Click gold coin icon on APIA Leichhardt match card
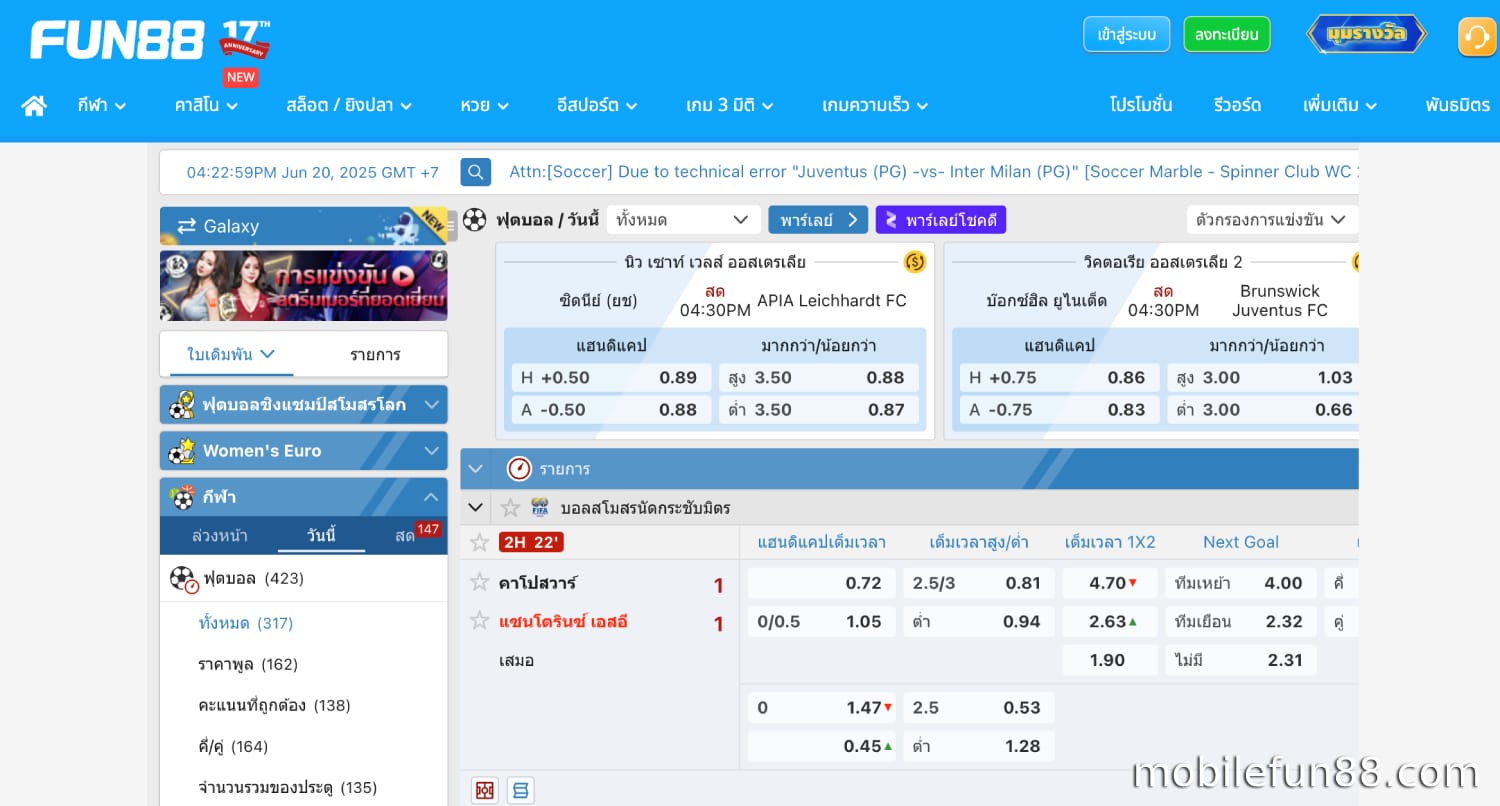The image size is (1500, 806). (914, 262)
